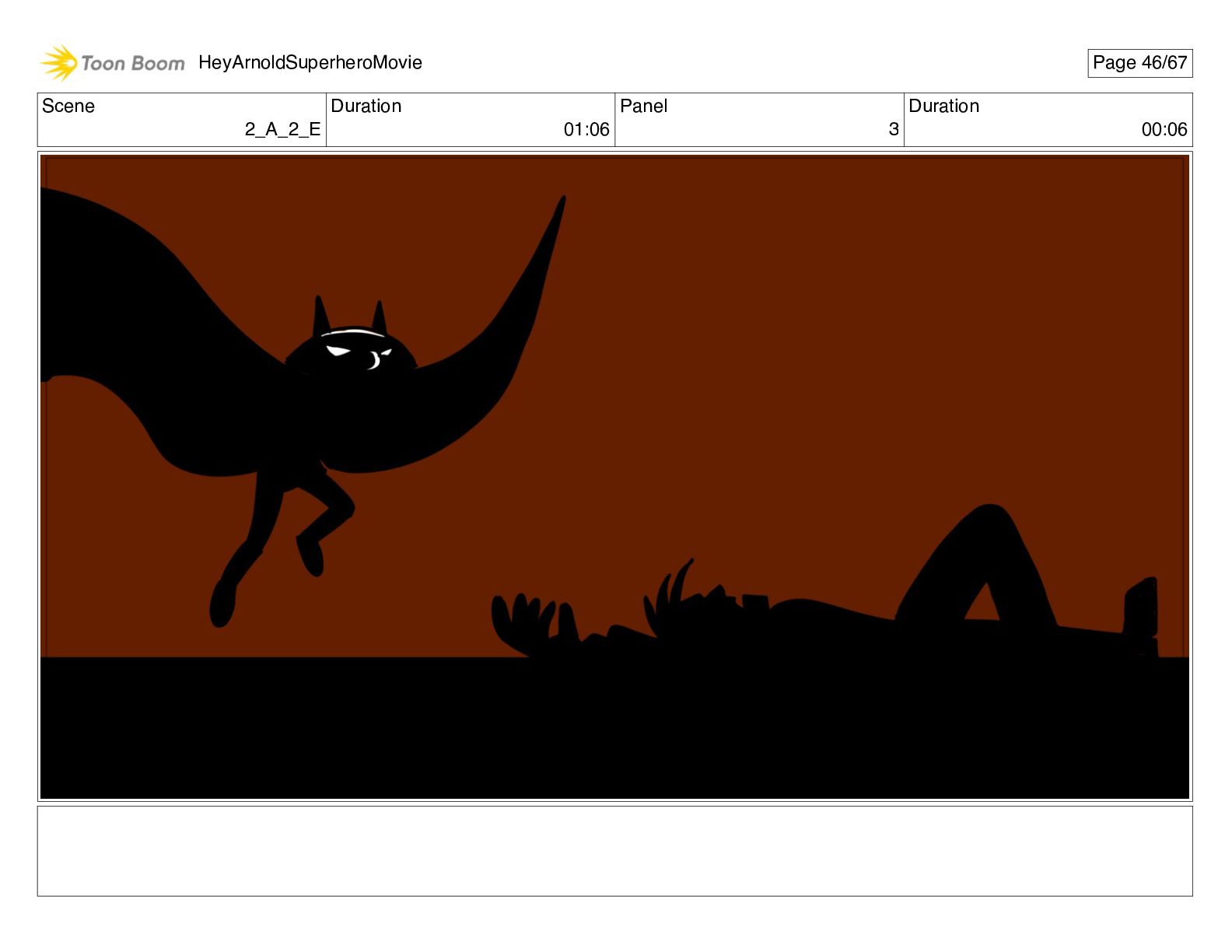
Task: Click the Panel header label
Action: tap(644, 106)
